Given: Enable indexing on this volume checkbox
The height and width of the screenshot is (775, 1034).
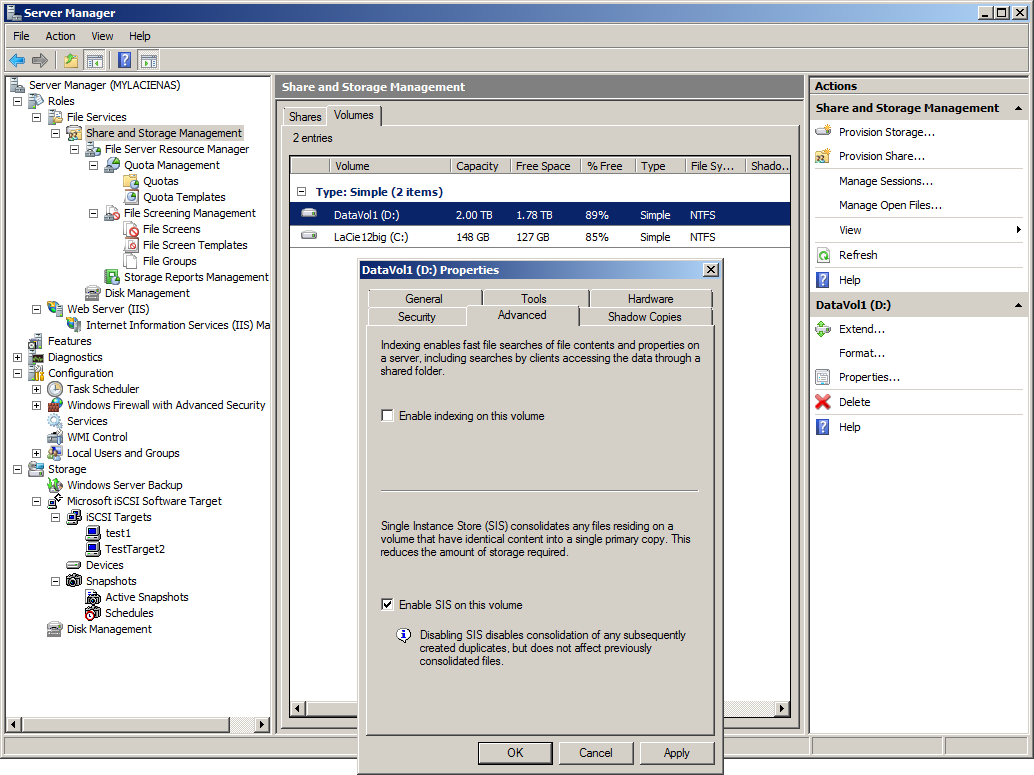Looking at the screenshot, I should tap(388, 416).
